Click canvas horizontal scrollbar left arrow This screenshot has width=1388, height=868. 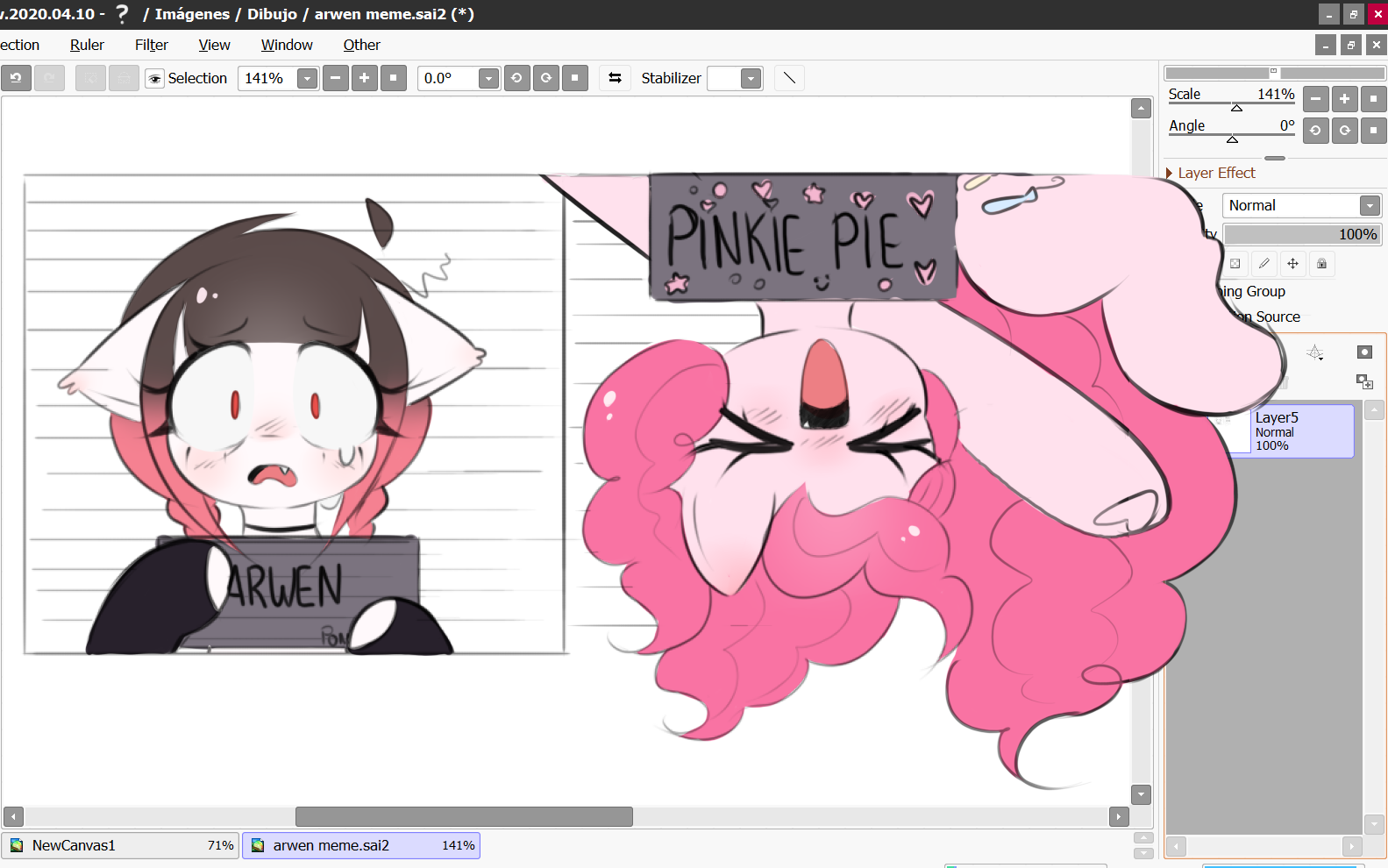13,817
